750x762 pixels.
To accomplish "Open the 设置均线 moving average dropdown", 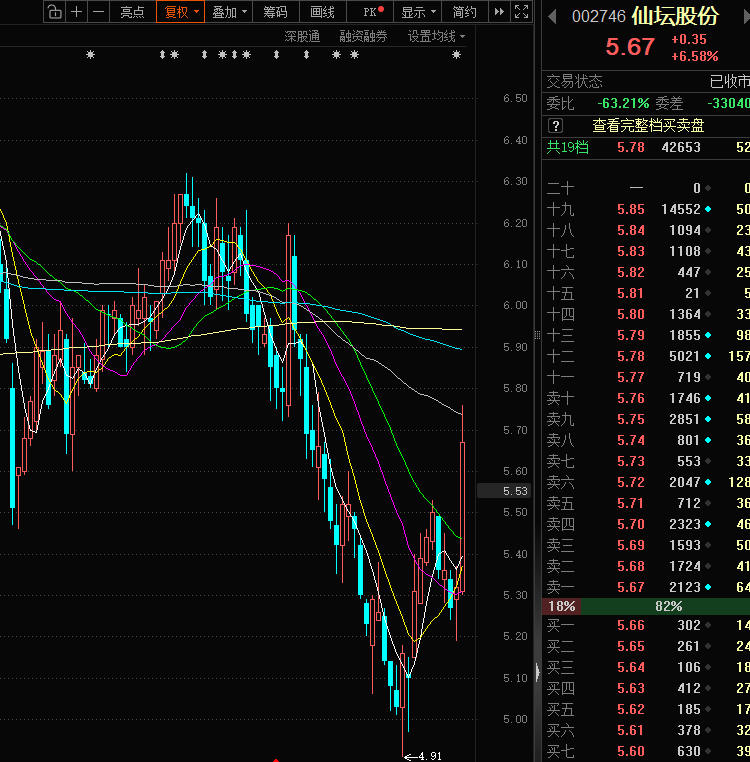I will coord(436,36).
